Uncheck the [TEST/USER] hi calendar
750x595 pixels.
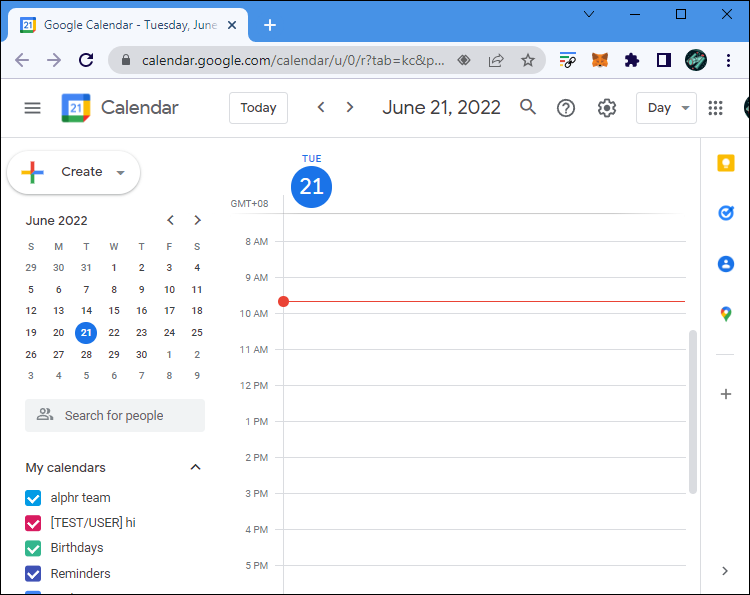33,523
